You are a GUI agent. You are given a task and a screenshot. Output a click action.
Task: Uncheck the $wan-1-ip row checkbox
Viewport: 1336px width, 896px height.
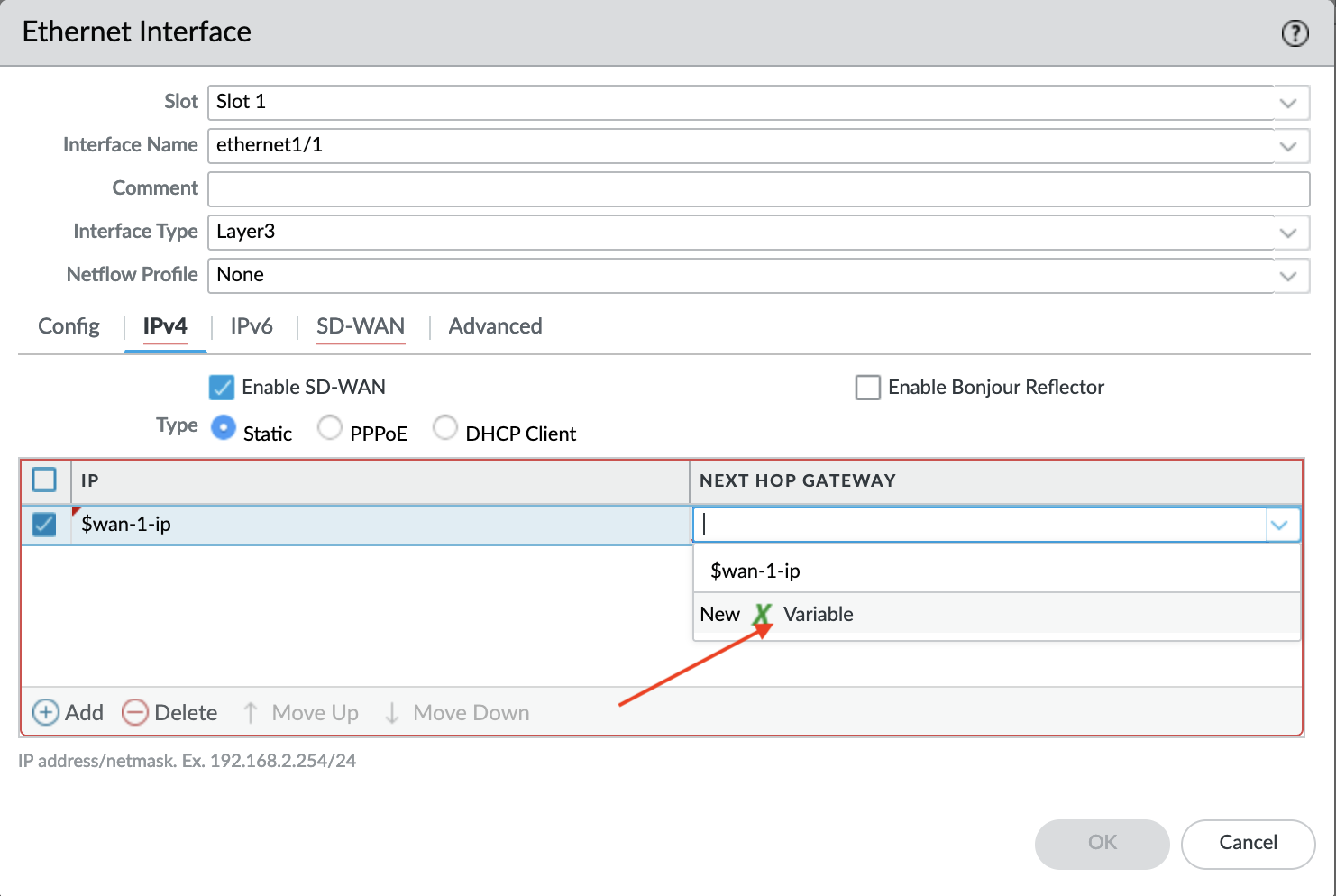coord(44,524)
